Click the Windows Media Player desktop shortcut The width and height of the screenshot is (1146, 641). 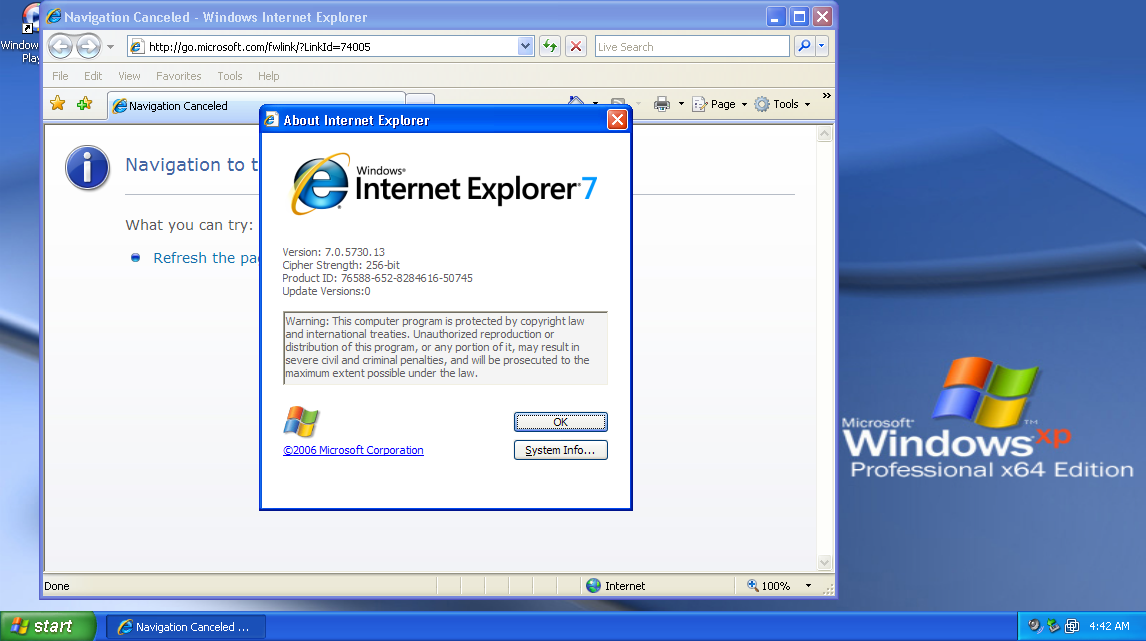(x=20, y=33)
